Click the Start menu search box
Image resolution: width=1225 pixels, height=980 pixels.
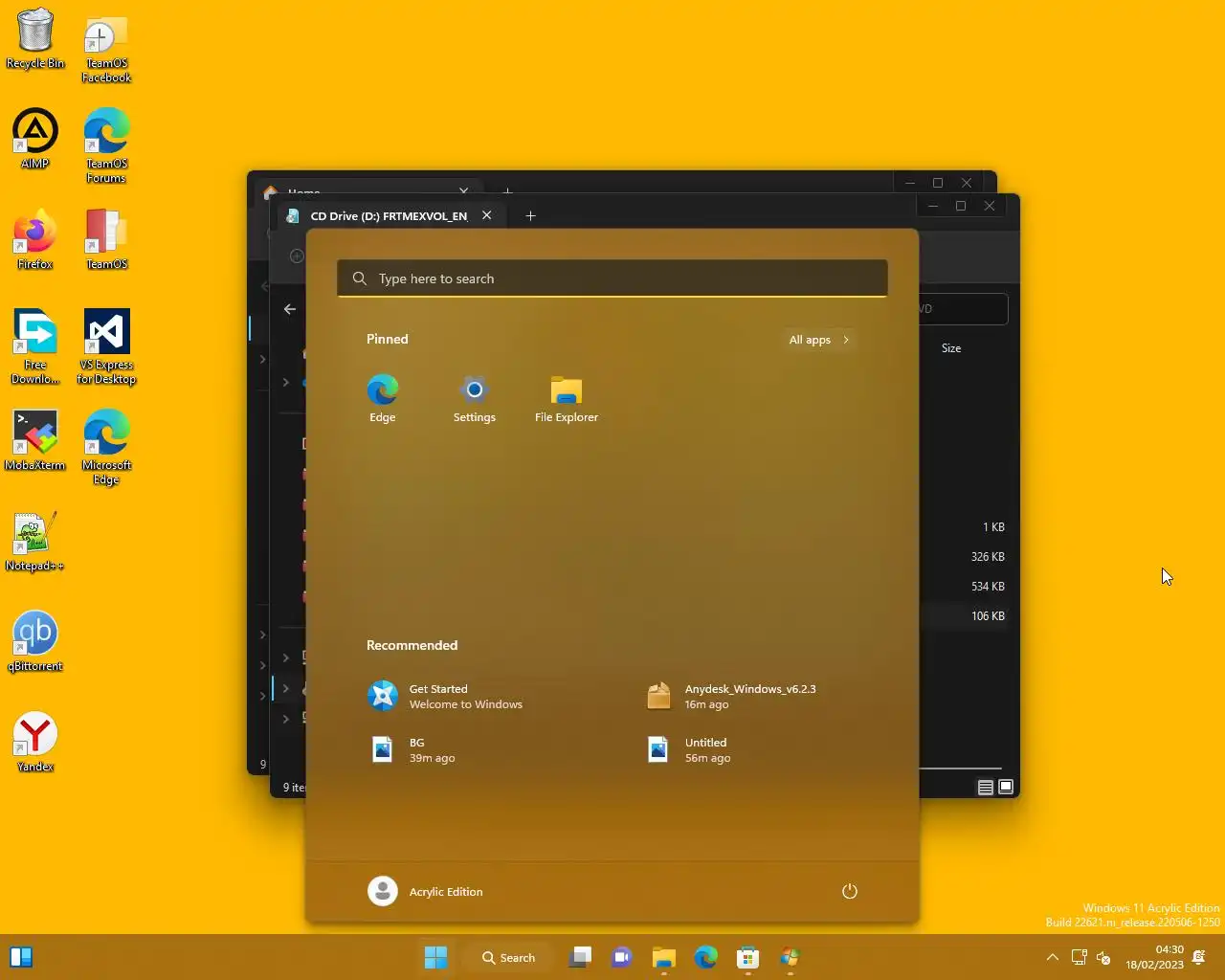pos(612,278)
